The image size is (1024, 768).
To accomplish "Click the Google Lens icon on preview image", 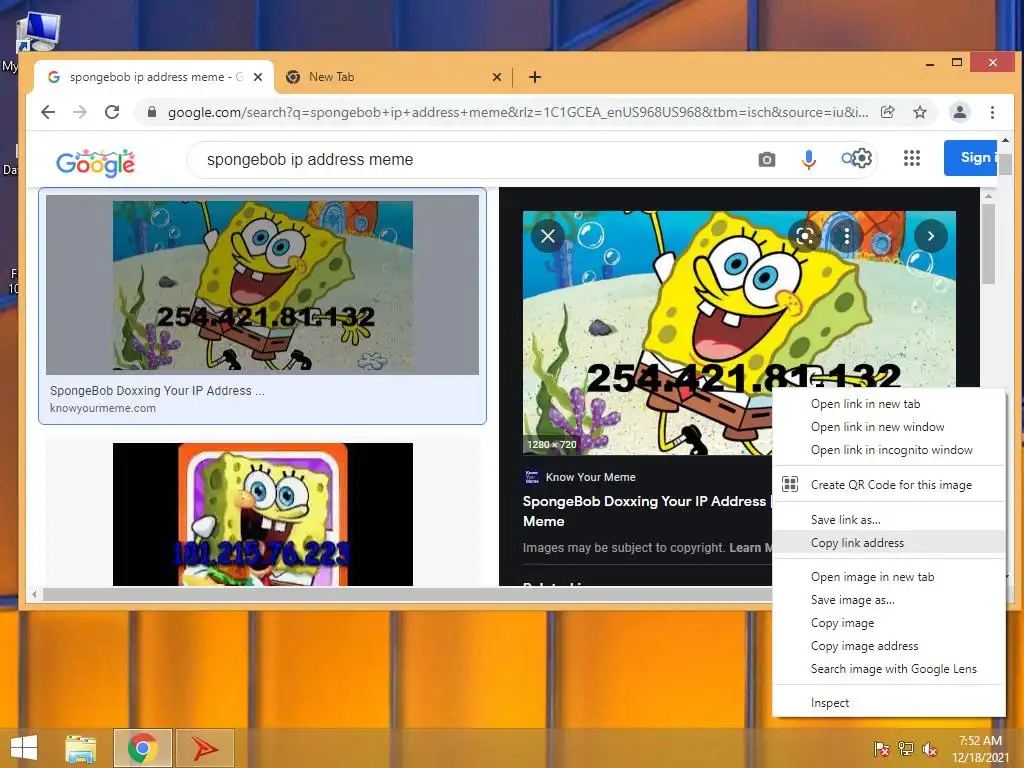I will pos(805,236).
